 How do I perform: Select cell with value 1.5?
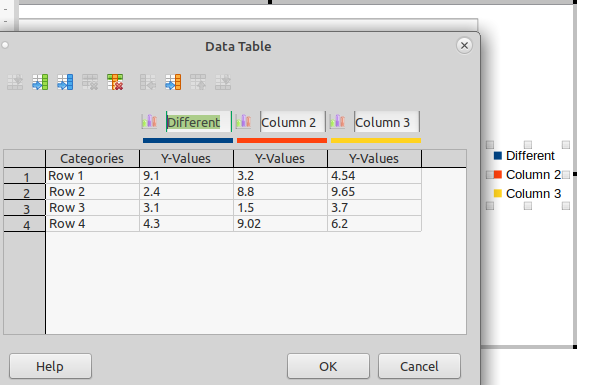coord(281,208)
